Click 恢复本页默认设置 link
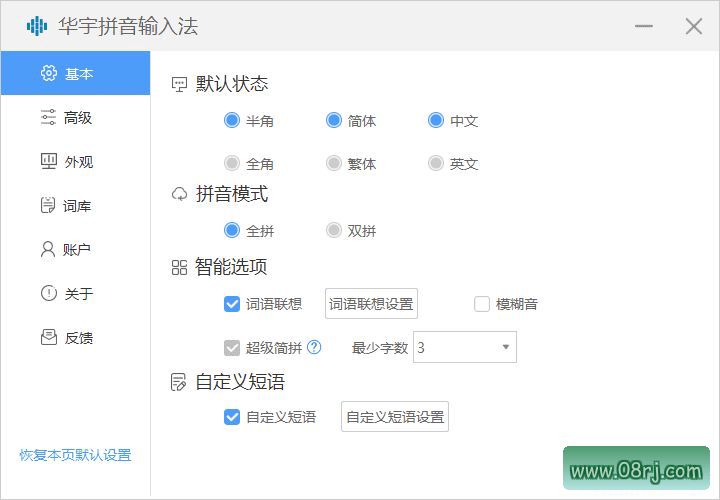Screen dimensions: 720x500 (75, 455)
